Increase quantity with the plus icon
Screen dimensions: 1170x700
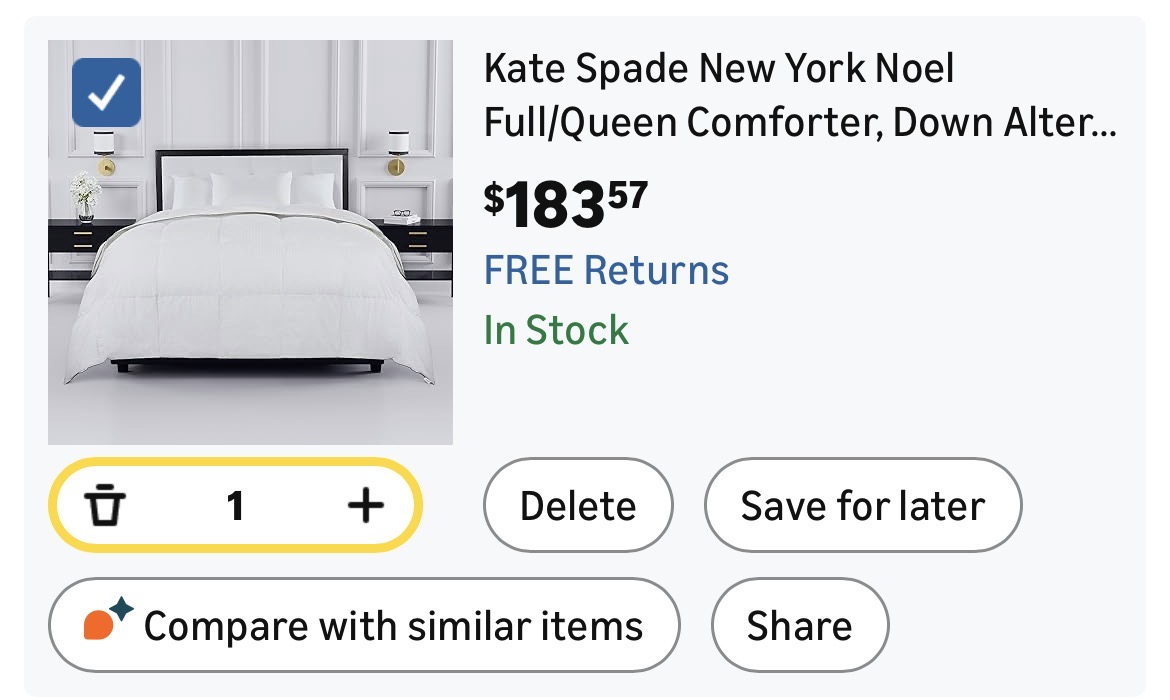(x=365, y=506)
